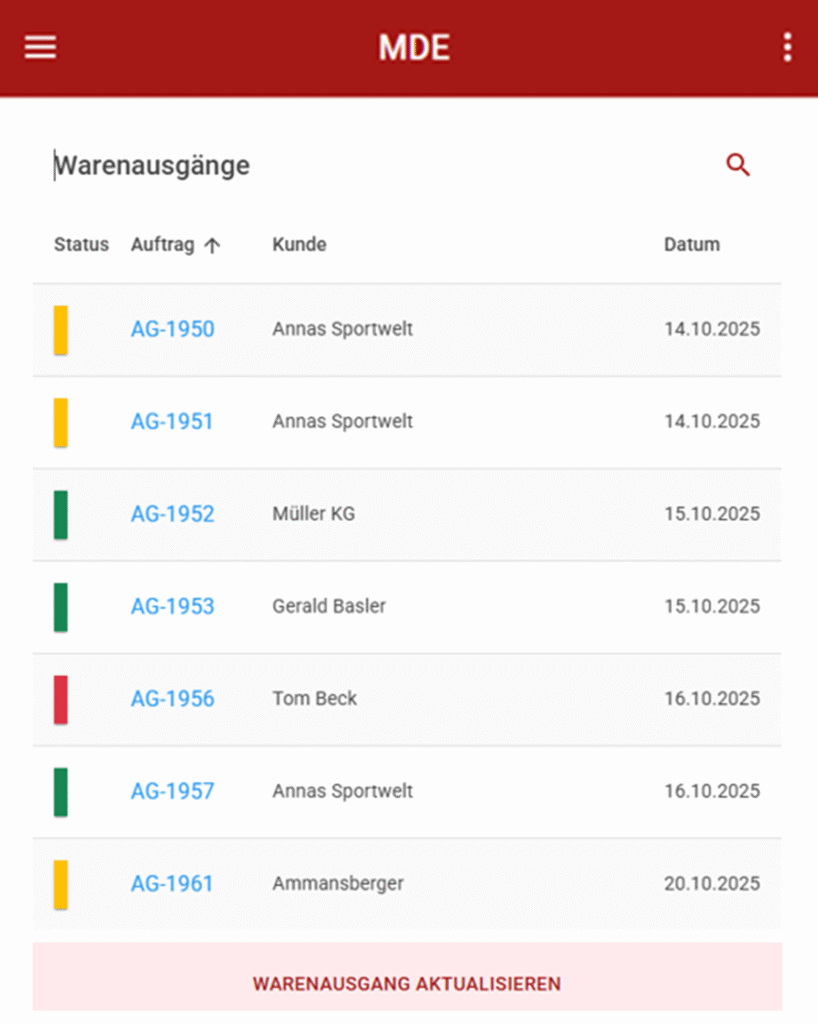Click the red search magnifier icon
The height and width of the screenshot is (1024, 818).
pos(738,166)
